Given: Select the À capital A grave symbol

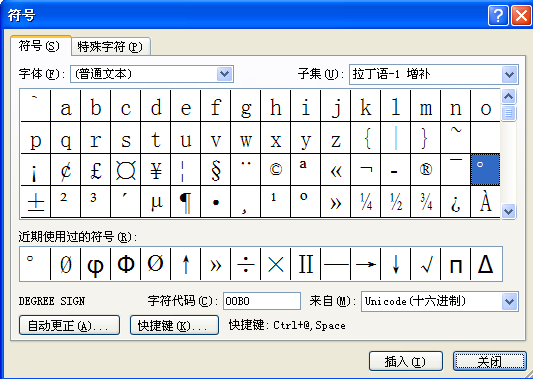Looking at the screenshot, I should point(485,201).
